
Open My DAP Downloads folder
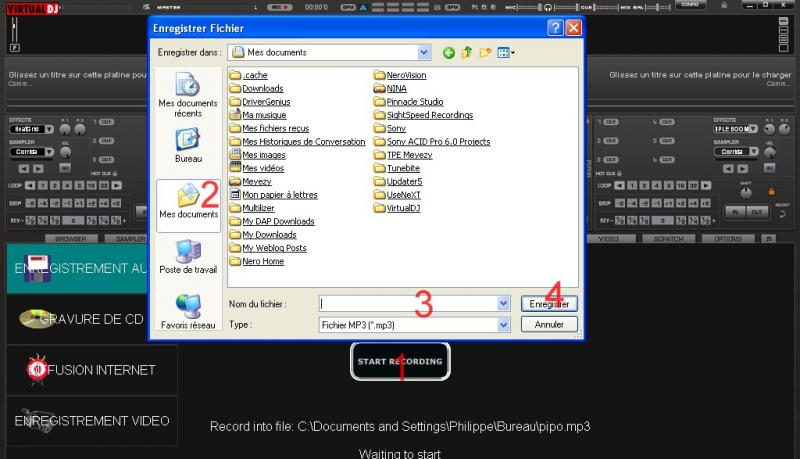(x=272, y=221)
